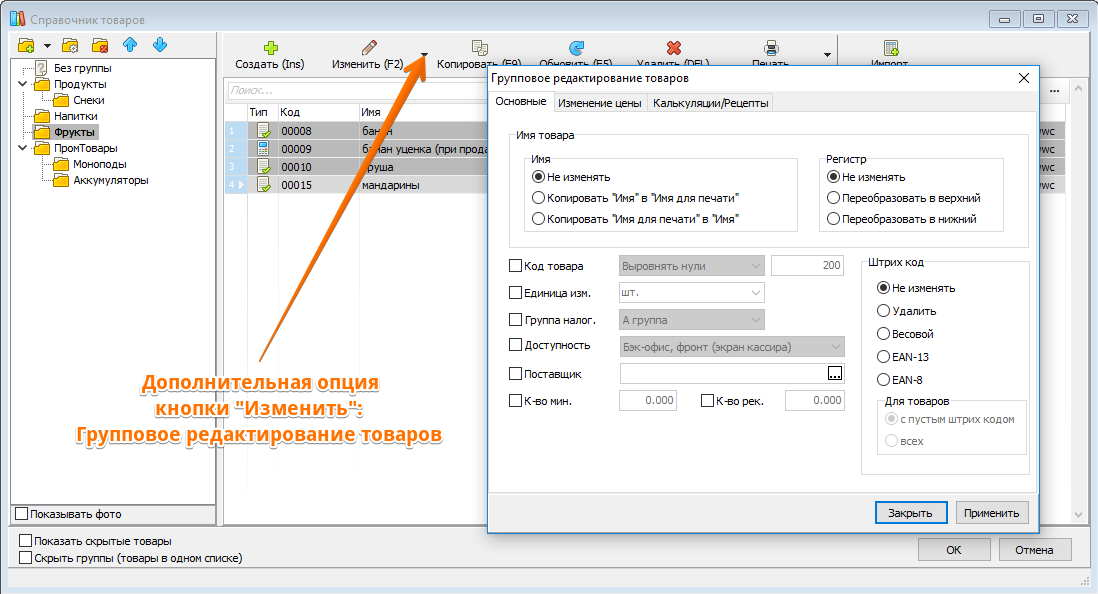Enable the Доступность checkbox

[515, 345]
